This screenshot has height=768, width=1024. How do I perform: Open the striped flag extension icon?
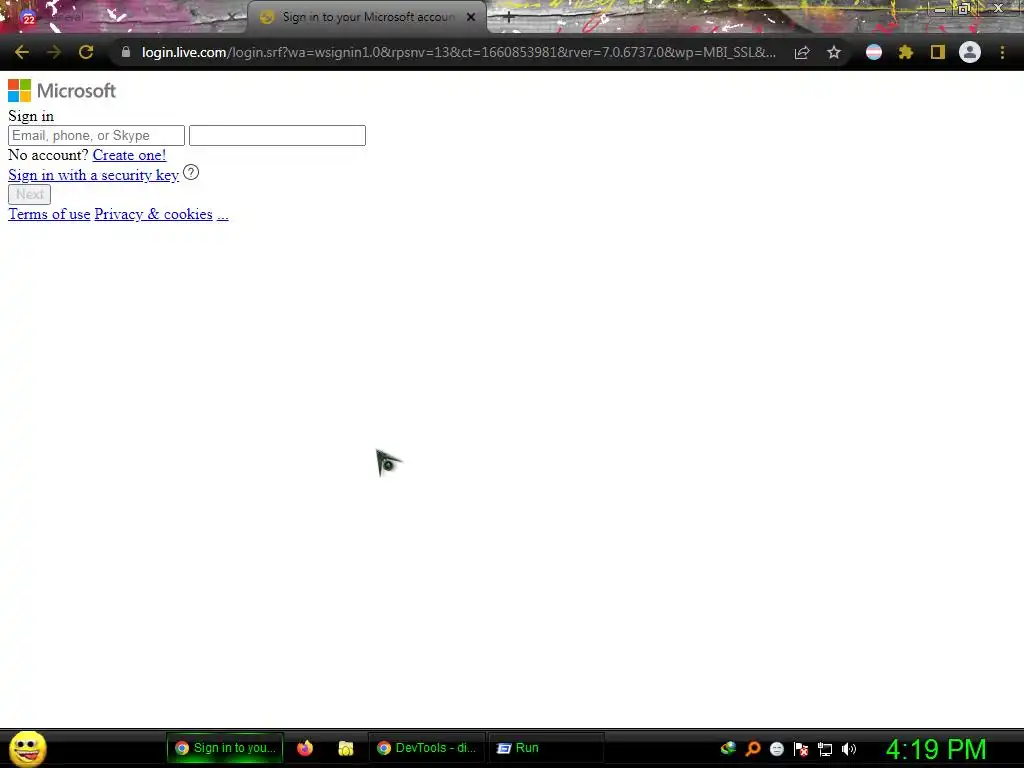click(x=874, y=52)
